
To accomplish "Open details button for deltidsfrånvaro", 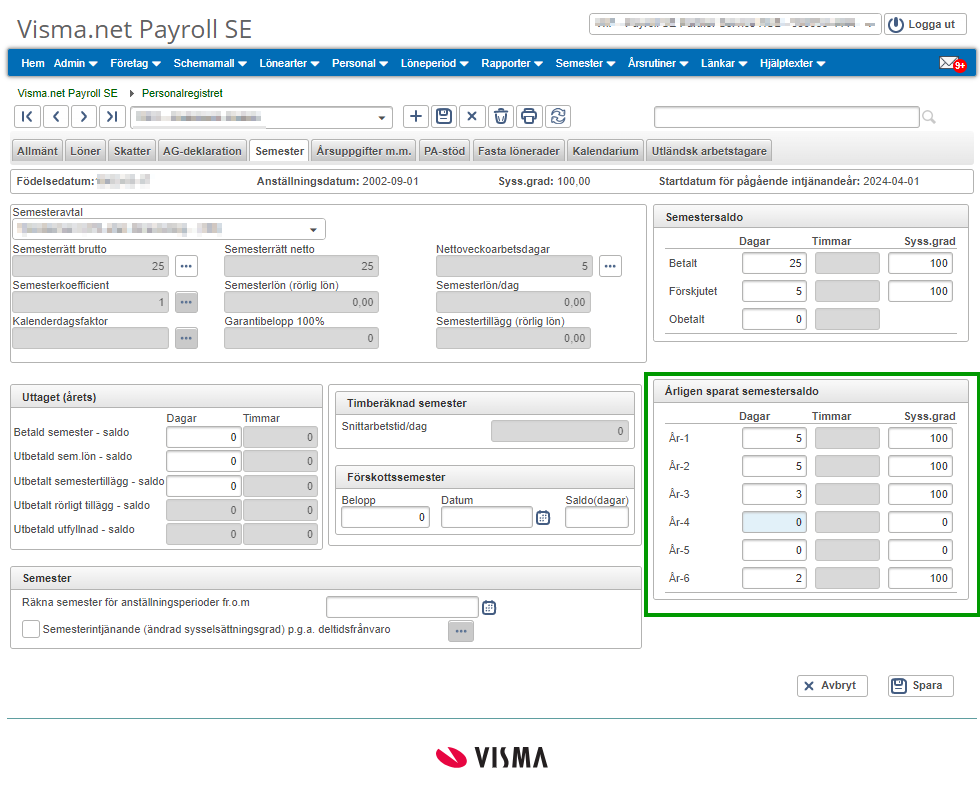I will [x=461, y=631].
